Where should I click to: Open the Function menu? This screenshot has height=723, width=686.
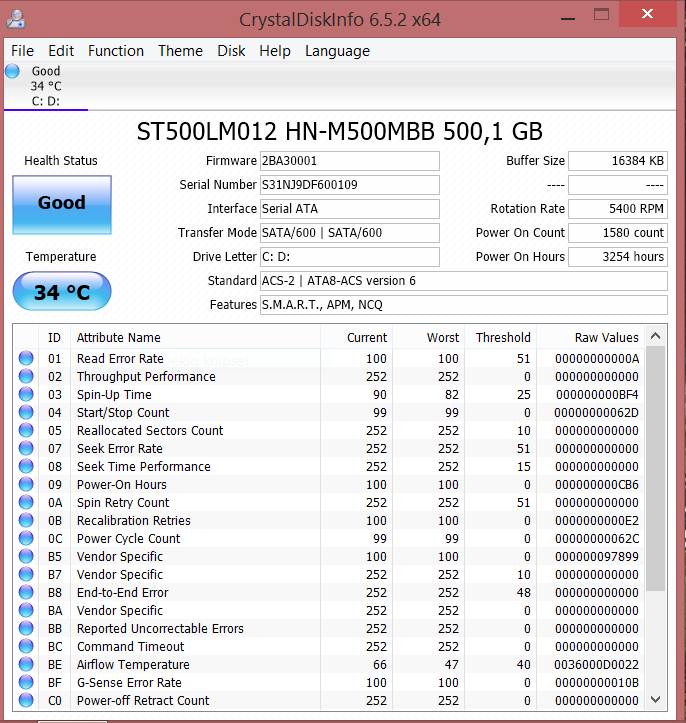(116, 51)
